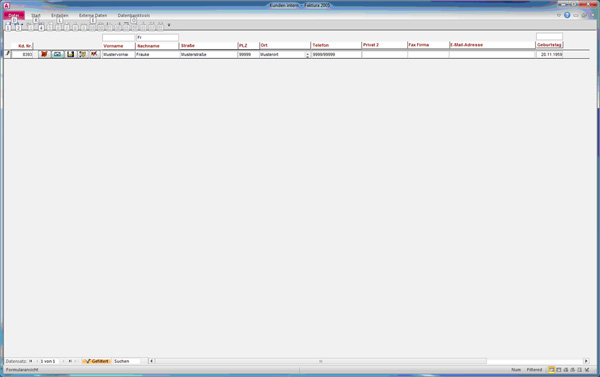
Task: Switch to Form view icon in status bar
Action: [551, 370]
